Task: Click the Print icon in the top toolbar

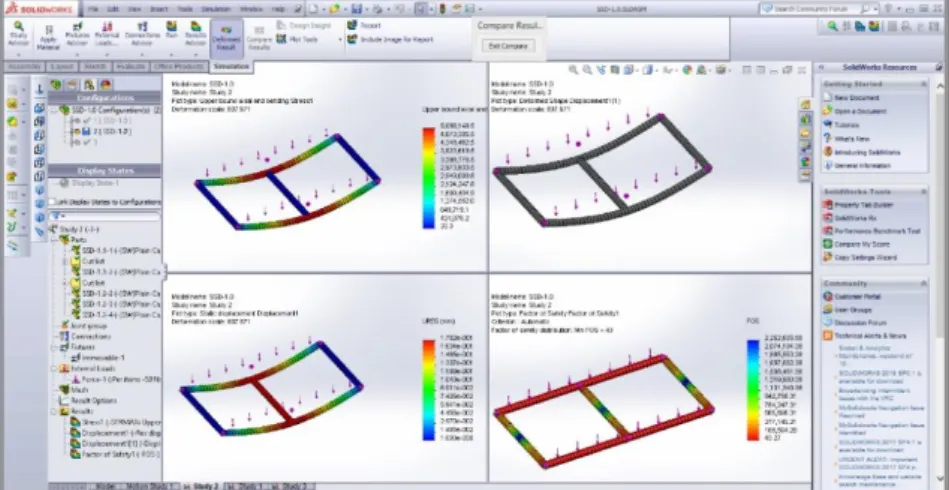Action: (x=377, y=9)
